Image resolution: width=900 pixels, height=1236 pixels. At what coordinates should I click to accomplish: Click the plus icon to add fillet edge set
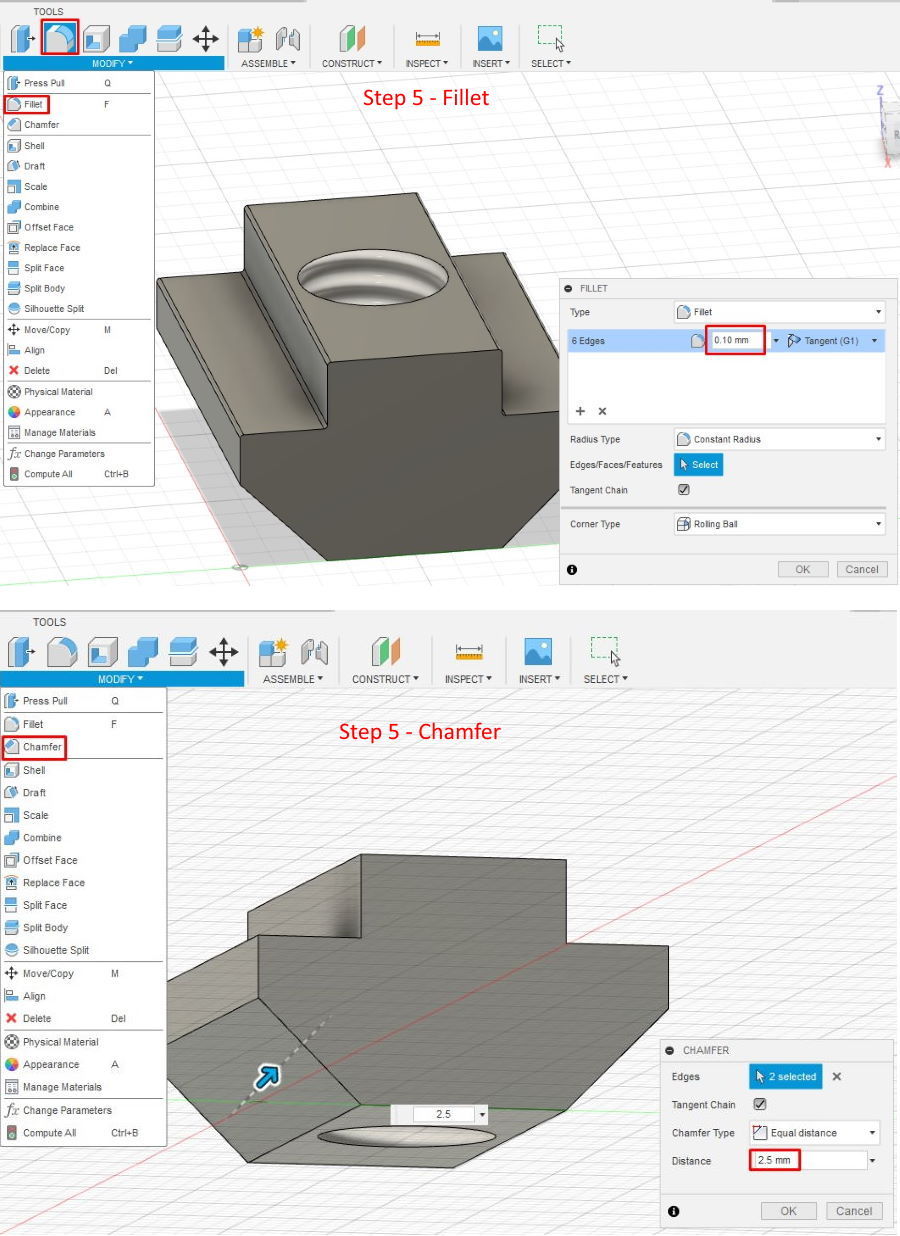(580, 411)
